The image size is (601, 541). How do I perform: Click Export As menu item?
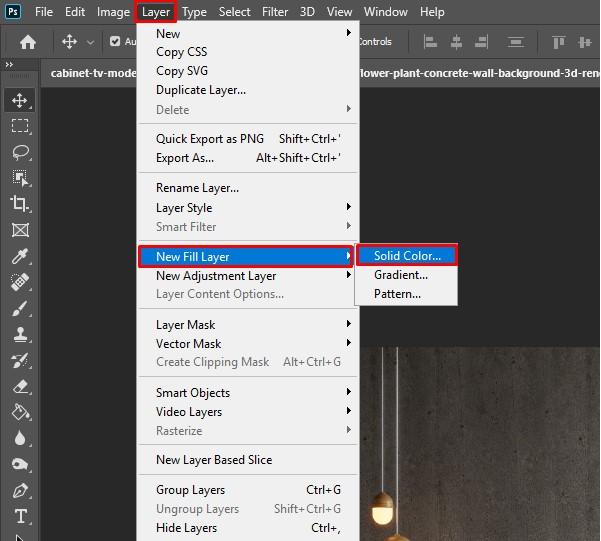(x=248, y=158)
